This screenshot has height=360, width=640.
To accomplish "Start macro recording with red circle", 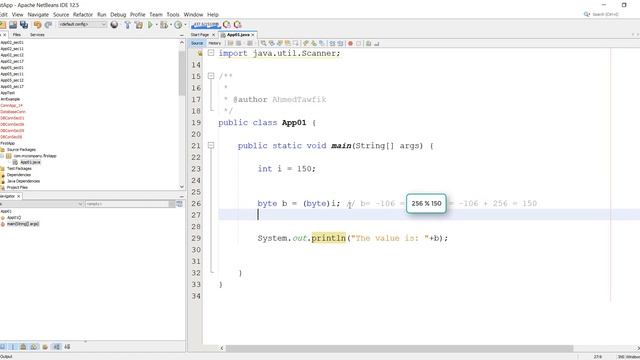I will tap(350, 43).
